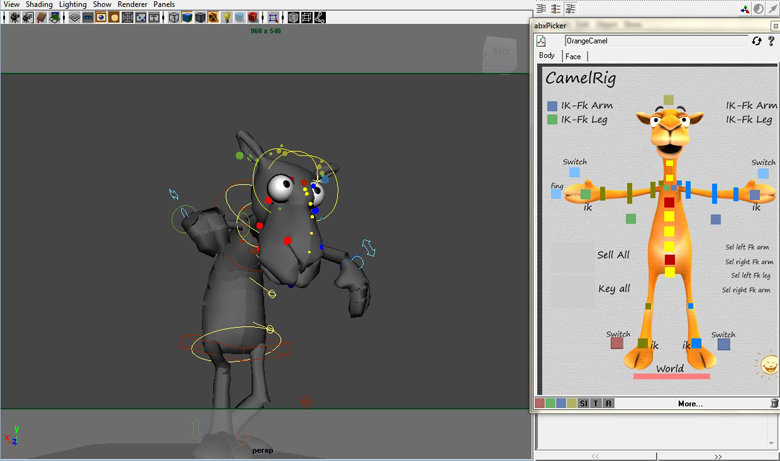Click Sel right Fk arm above Sel left Fk leg
The image size is (780, 461).
click(749, 262)
